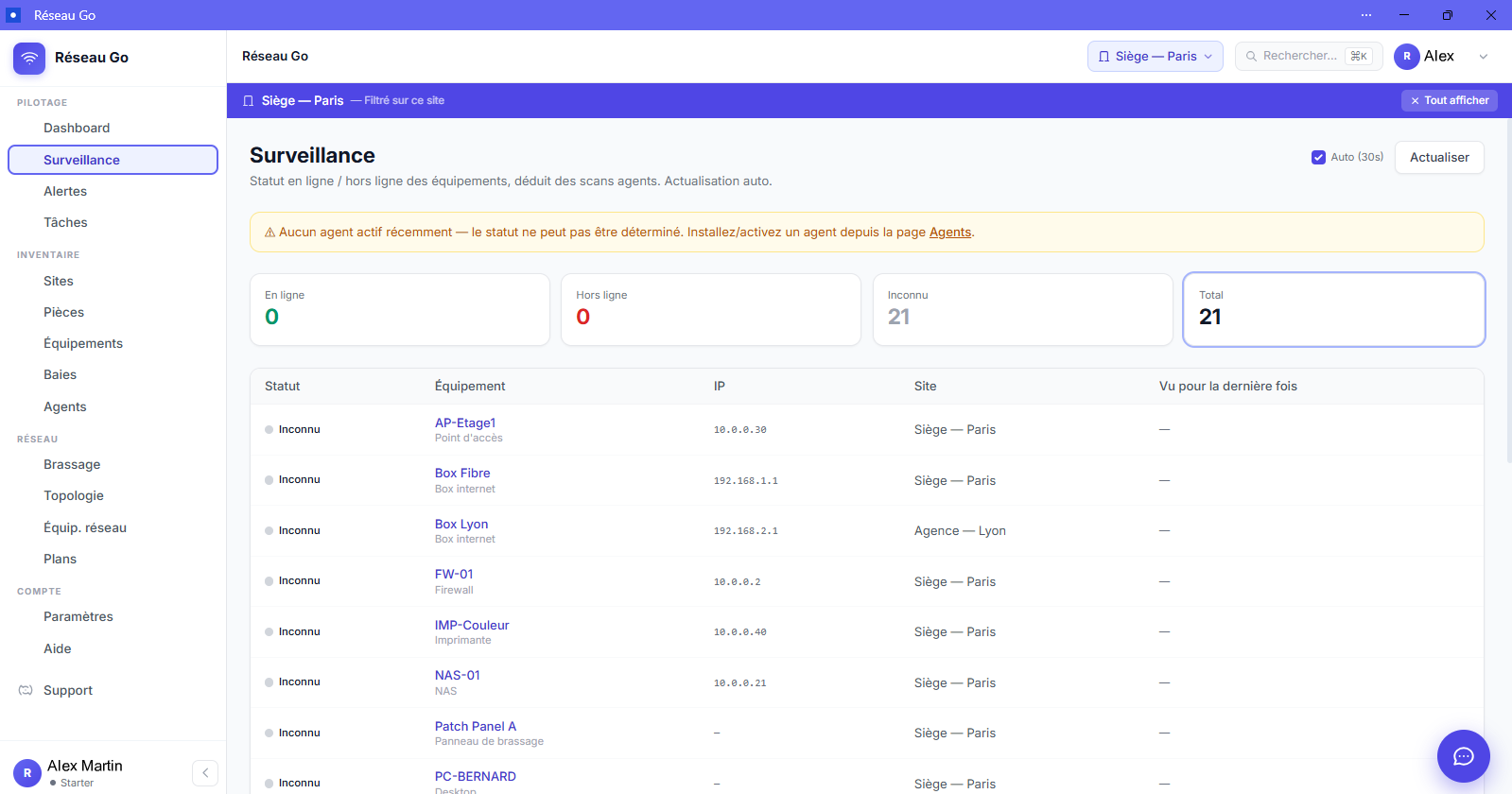Click the title bar three-dots menu
Image resolution: width=1512 pixels, height=794 pixels.
(x=1366, y=15)
